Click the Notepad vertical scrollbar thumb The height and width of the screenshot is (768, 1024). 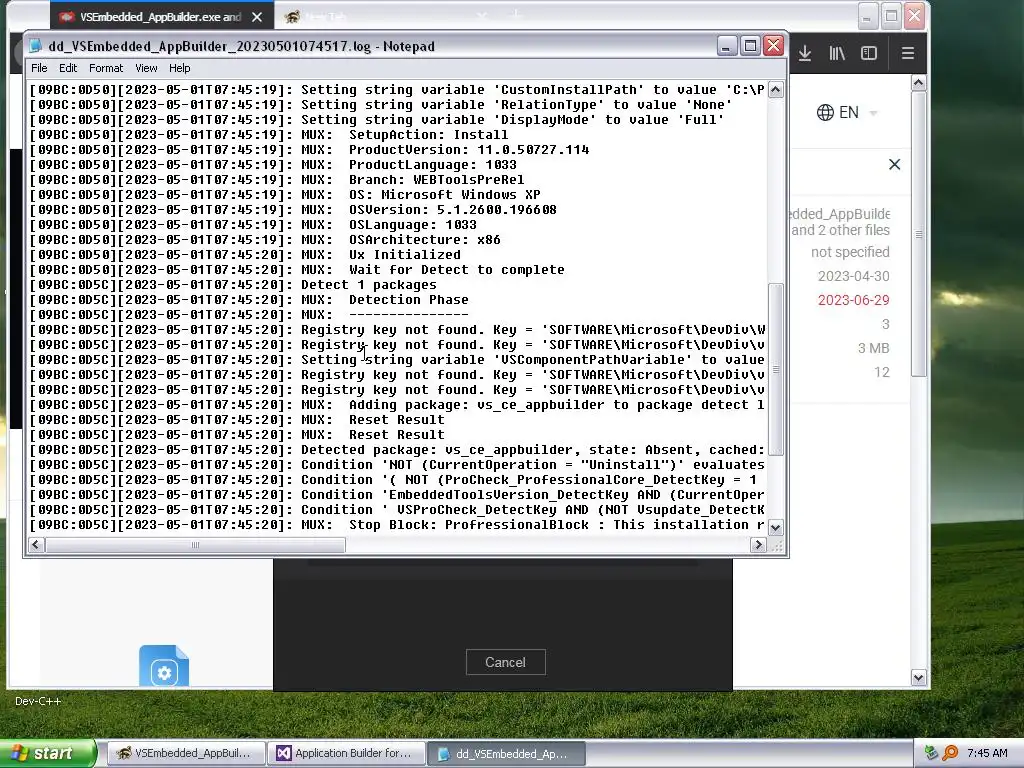(x=776, y=369)
